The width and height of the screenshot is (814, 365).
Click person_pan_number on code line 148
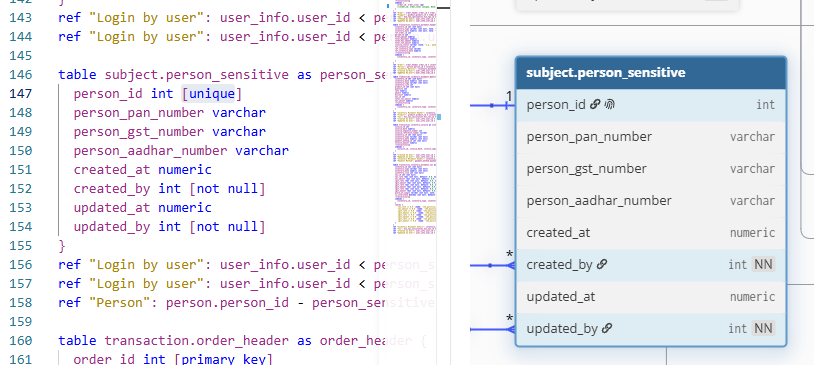139,113
